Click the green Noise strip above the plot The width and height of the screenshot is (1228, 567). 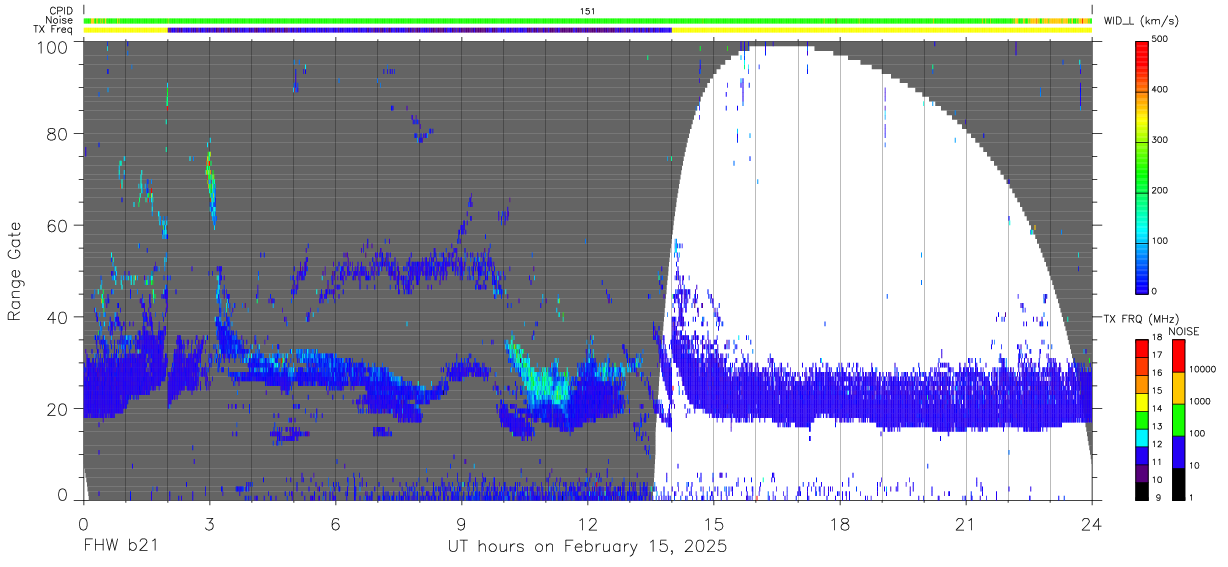(x=587, y=20)
